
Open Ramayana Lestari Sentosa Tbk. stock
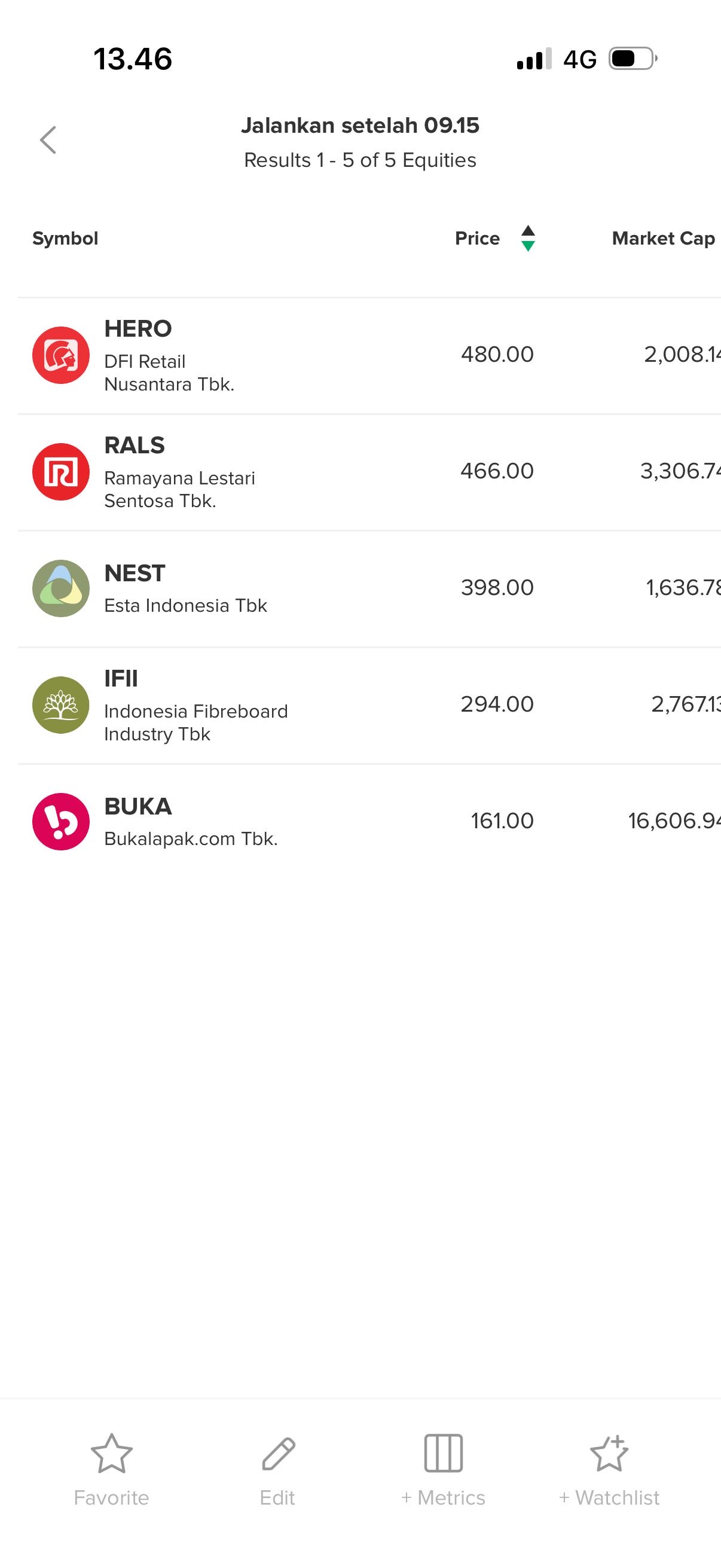pos(179,489)
